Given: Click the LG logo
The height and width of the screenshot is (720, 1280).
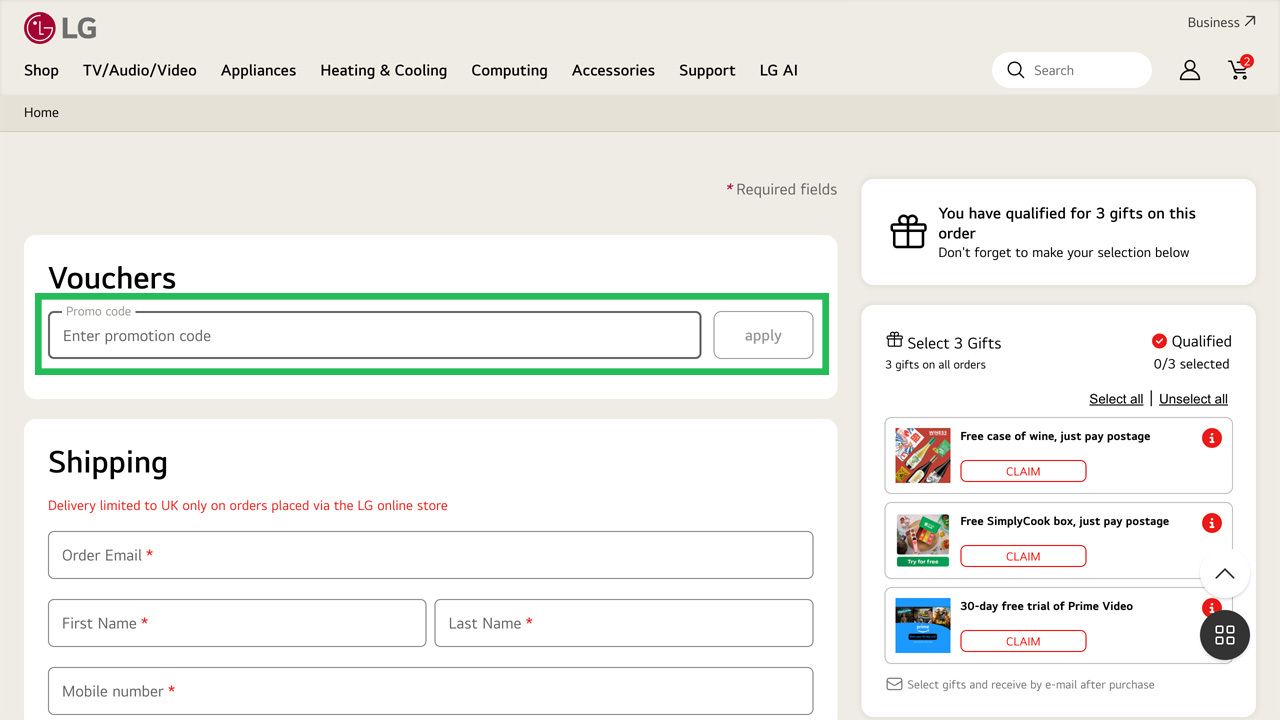Looking at the screenshot, I should point(60,28).
